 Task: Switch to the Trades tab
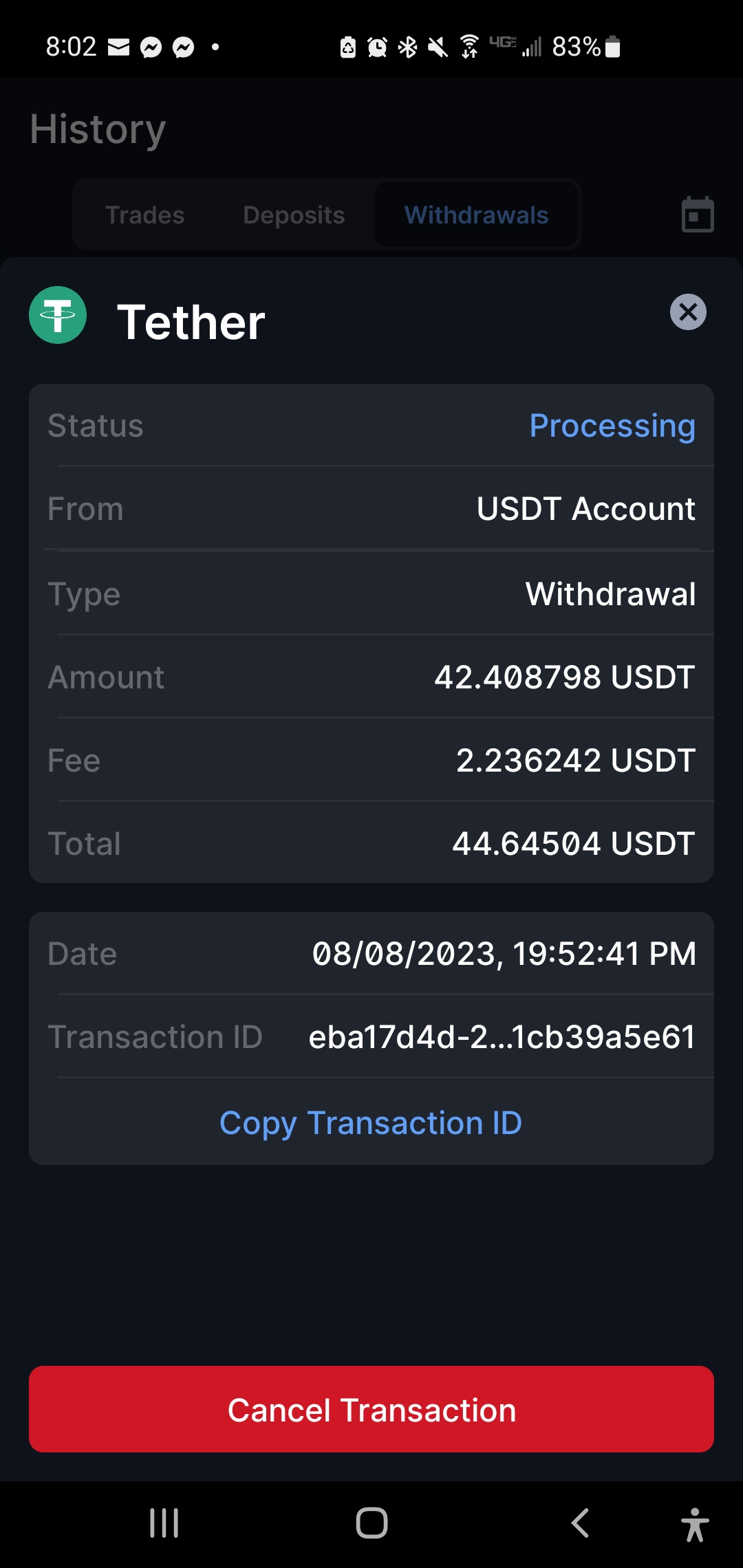[145, 215]
